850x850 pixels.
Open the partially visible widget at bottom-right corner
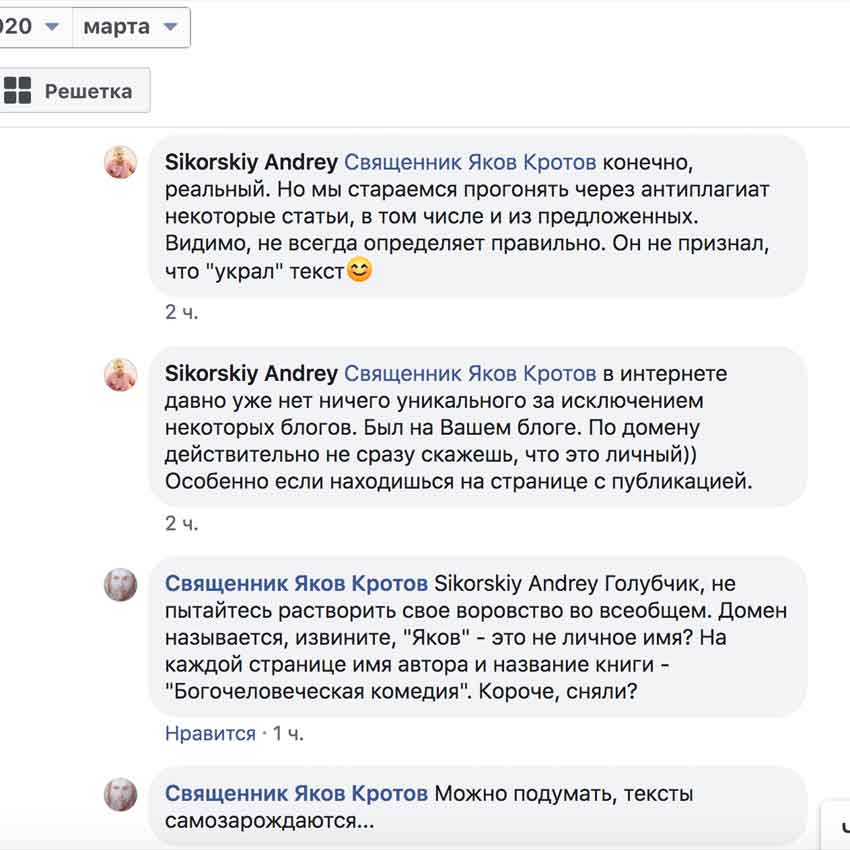(x=836, y=826)
